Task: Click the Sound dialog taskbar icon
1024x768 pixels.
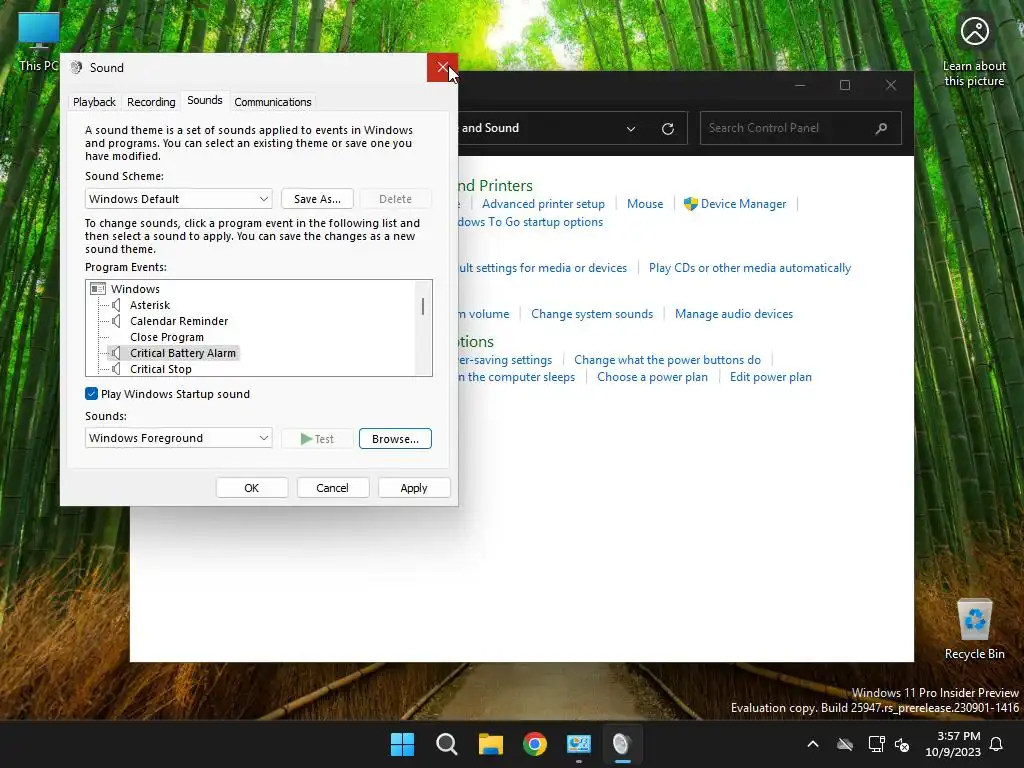Action: coord(622,744)
